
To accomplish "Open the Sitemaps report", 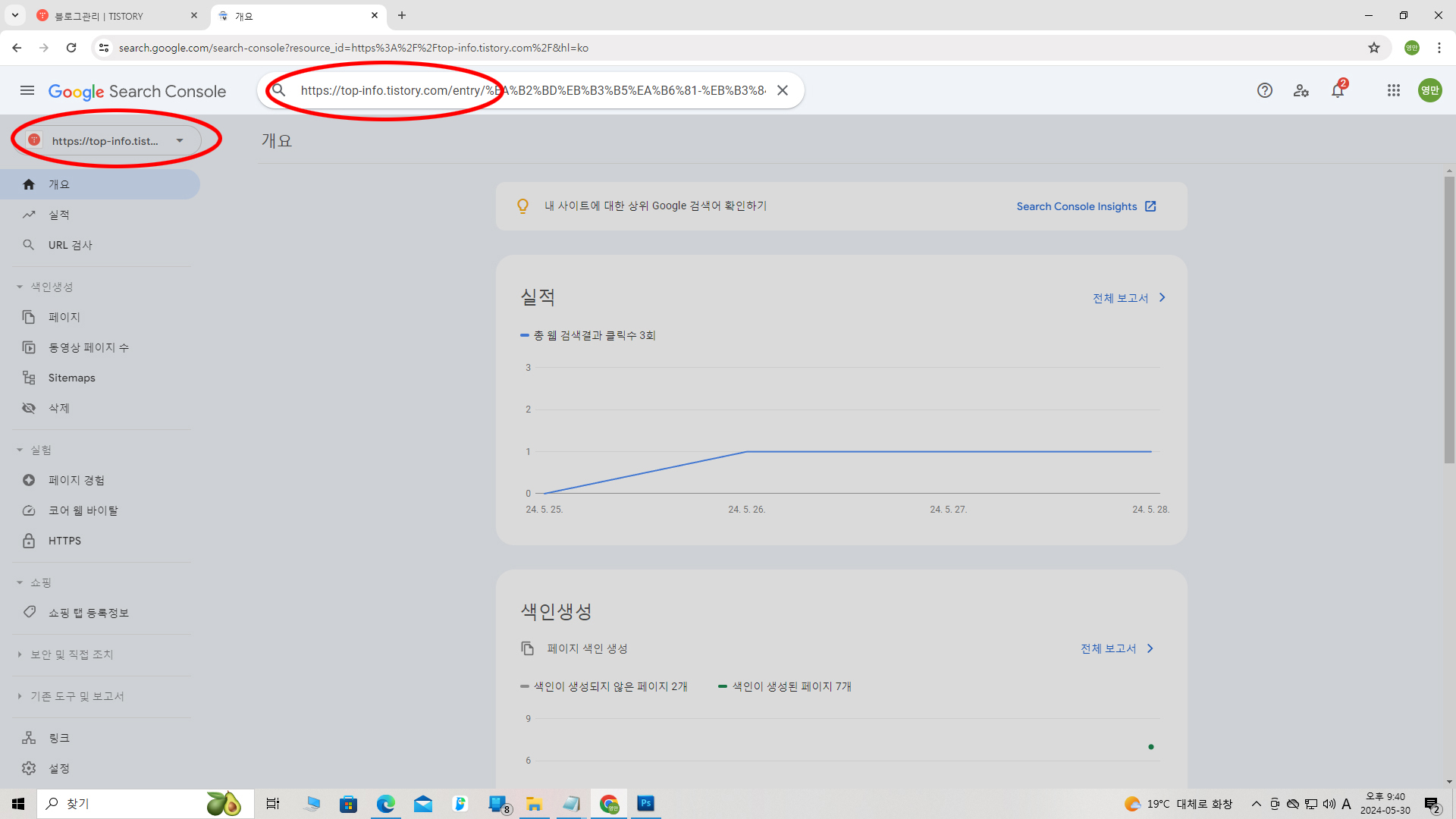I will point(72,378).
